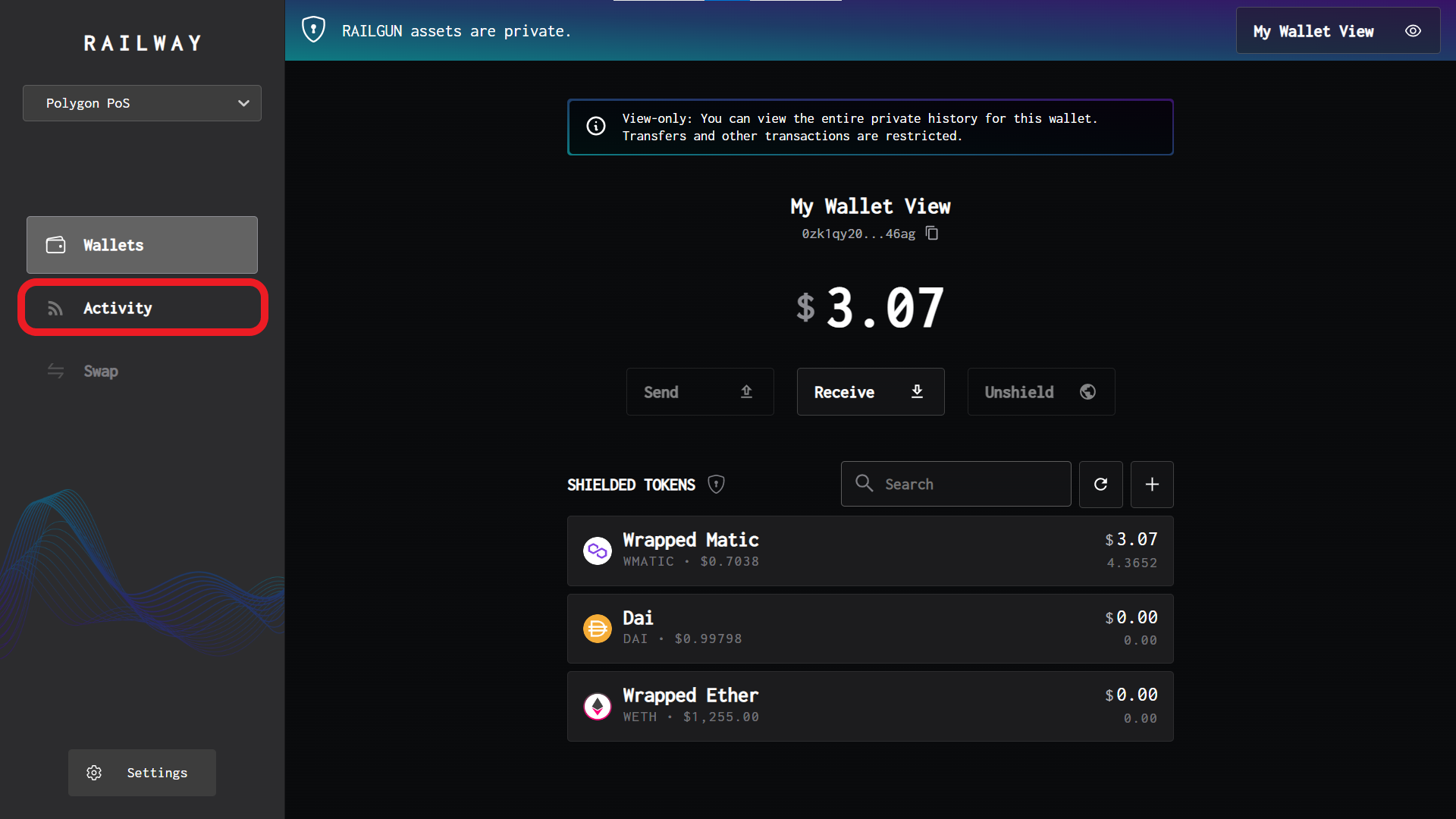Click the download arrow icon on Receive
Image resolution: width=1456 pixels, height=819 pixels.
click(x=917, y=391)
